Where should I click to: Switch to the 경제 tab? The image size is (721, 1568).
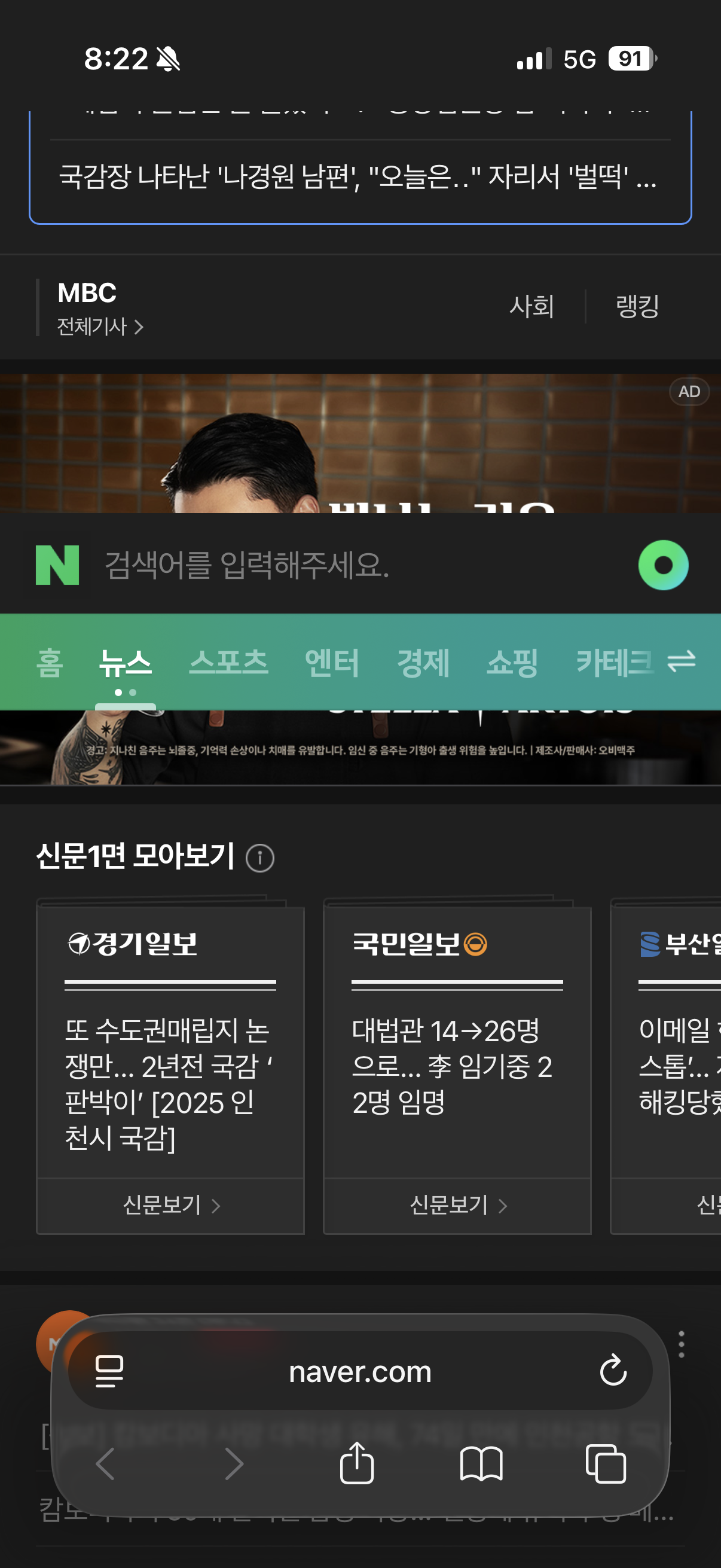click(x=423, y=662)
